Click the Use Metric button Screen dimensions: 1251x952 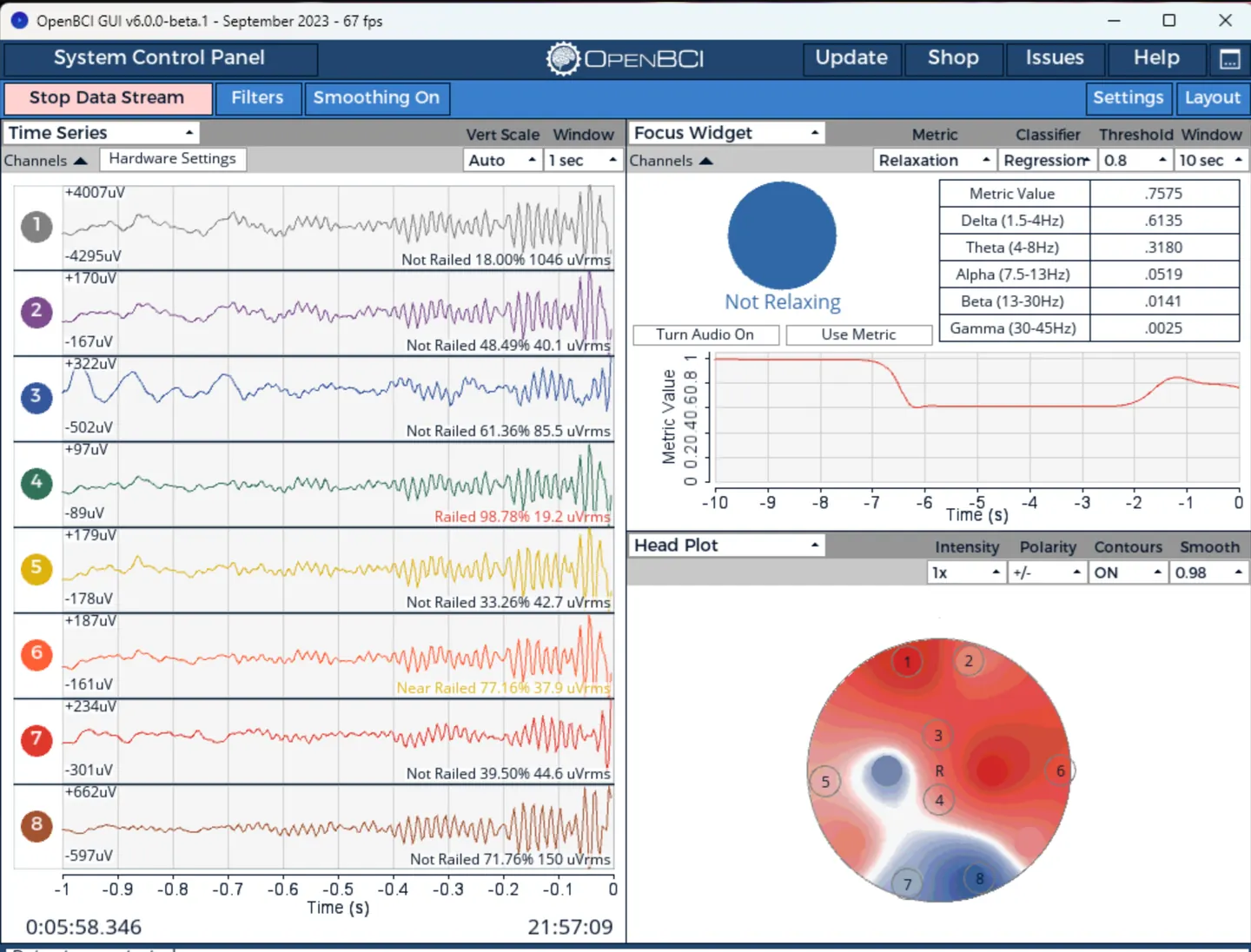coord(858,335)
